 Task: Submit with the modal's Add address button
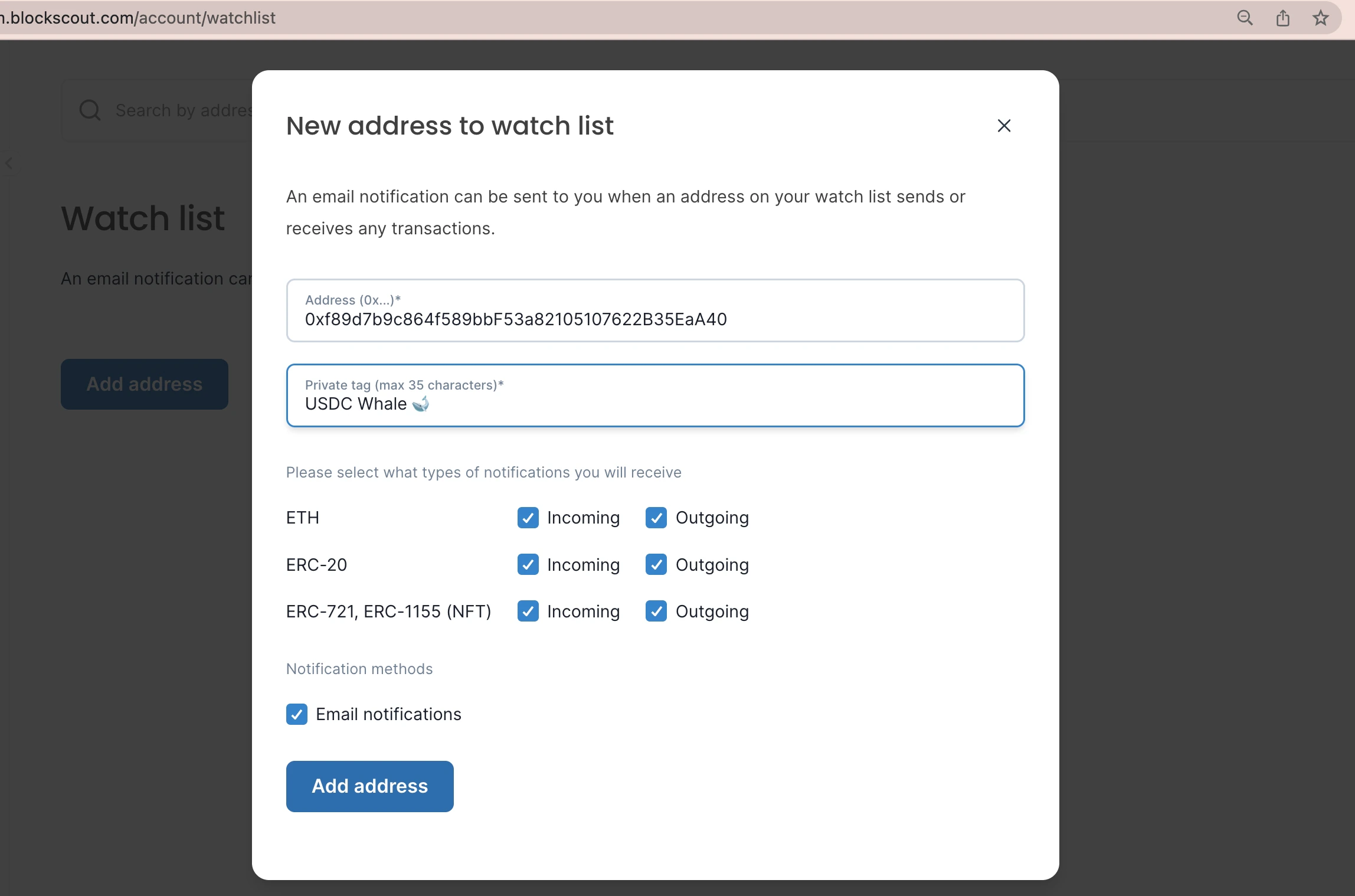pos(369,786)
